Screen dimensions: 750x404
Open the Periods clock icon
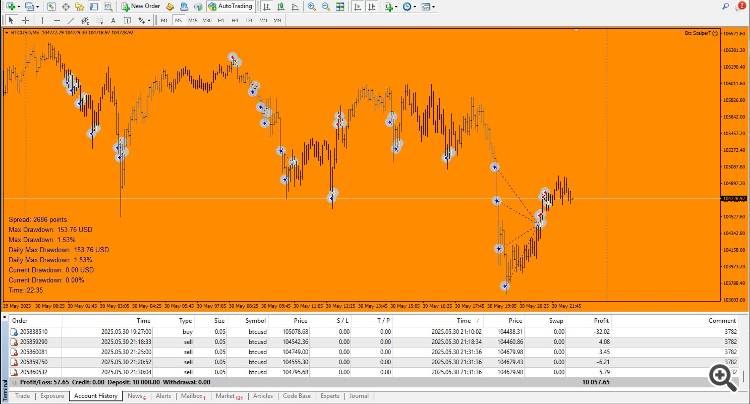(407, 7)
